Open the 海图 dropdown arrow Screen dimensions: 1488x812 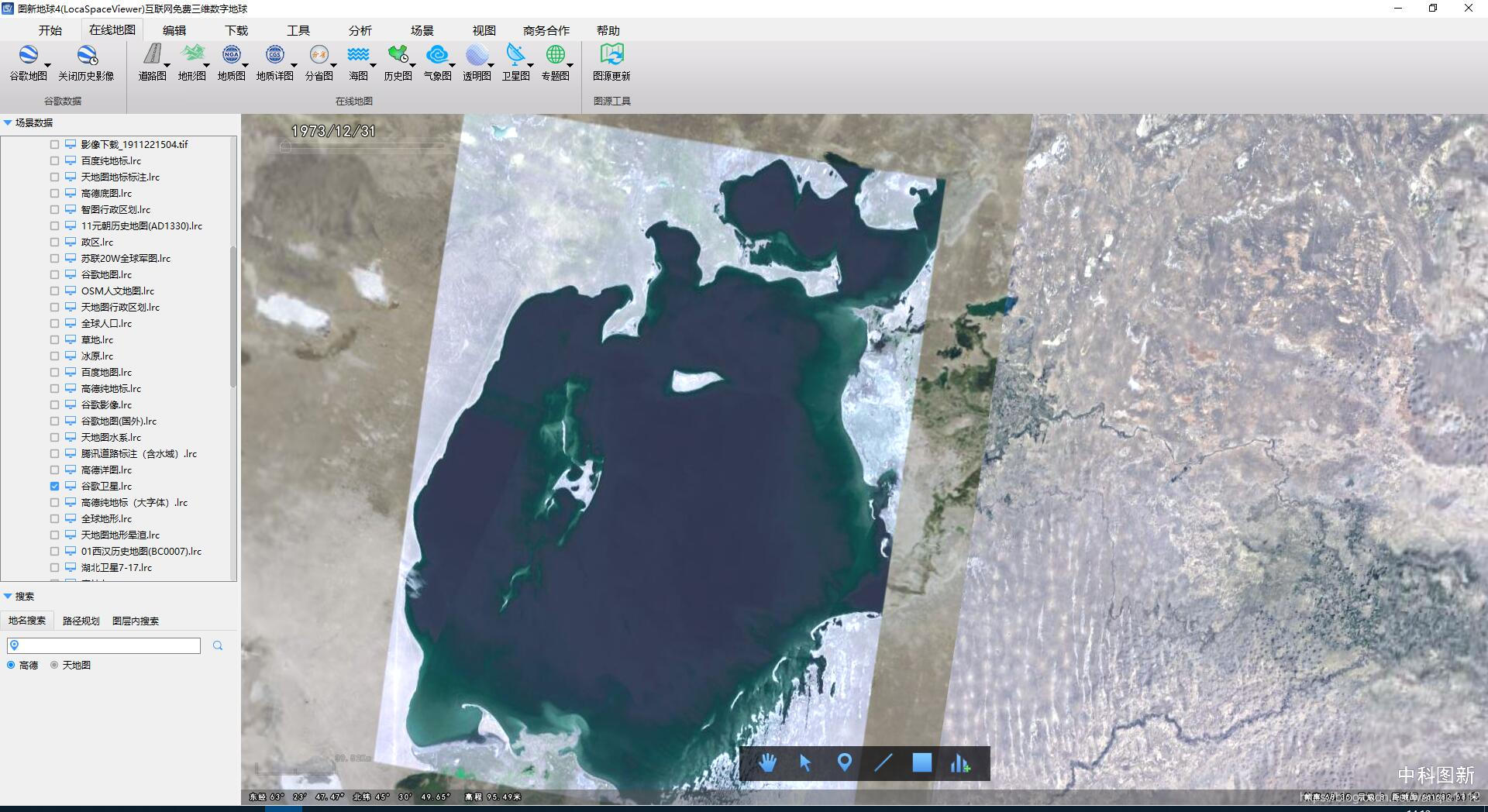[x=373, y=65]
